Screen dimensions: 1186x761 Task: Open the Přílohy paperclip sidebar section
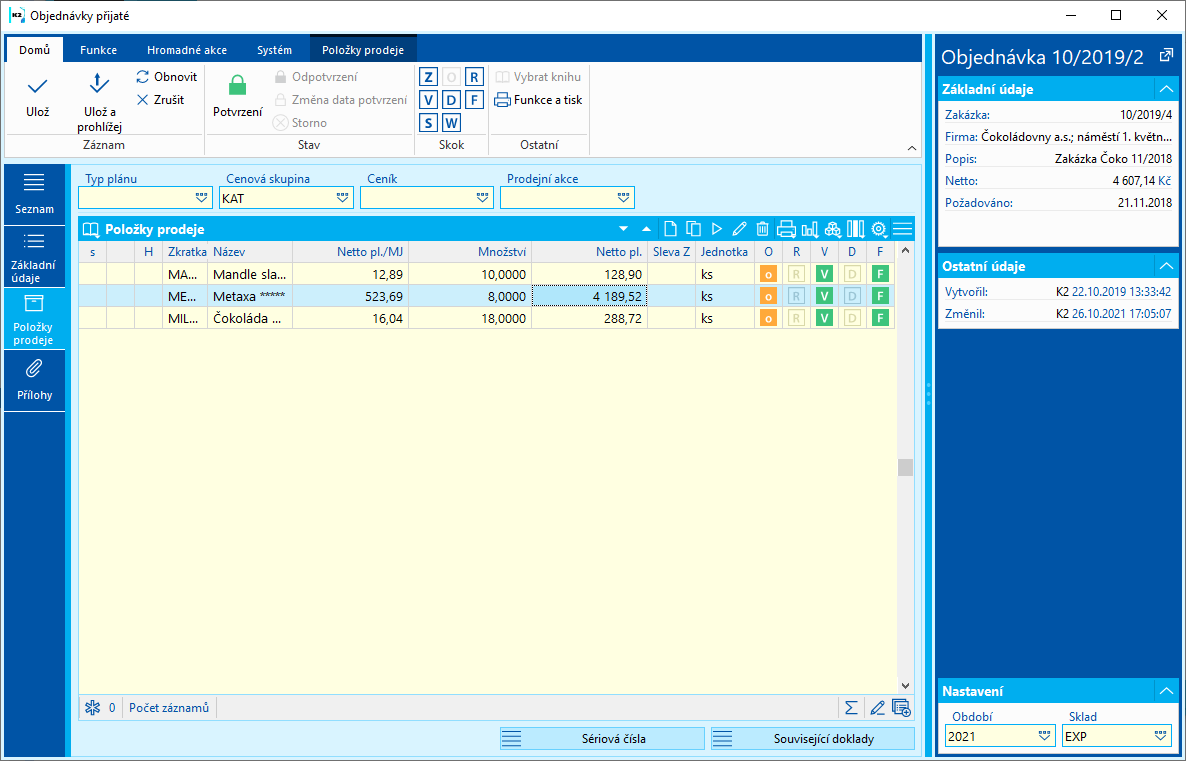click(x=34, y=380)
